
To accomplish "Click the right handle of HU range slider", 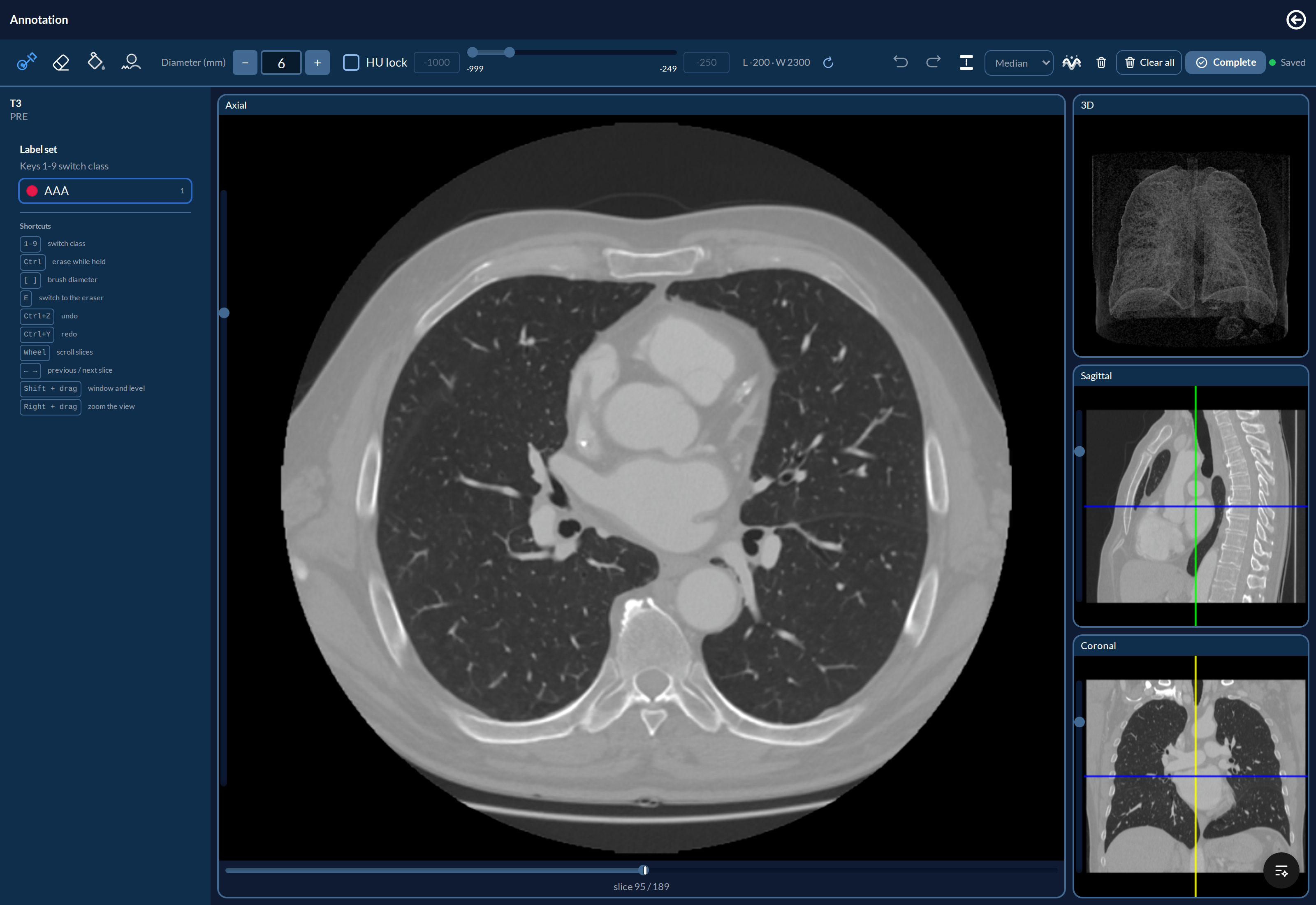I will [x=510, y=52].
